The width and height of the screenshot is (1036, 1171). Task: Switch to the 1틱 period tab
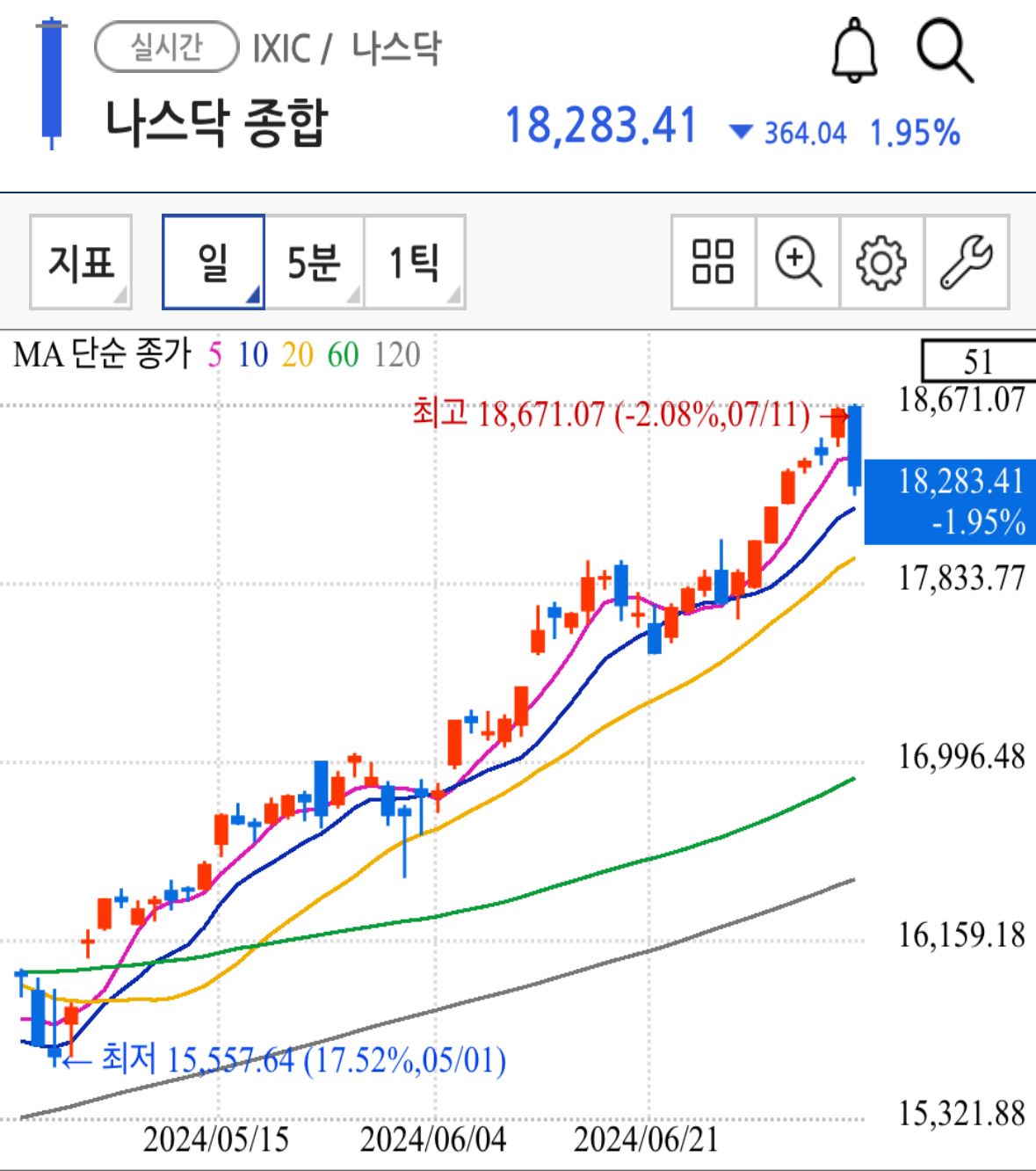point(415,262)
